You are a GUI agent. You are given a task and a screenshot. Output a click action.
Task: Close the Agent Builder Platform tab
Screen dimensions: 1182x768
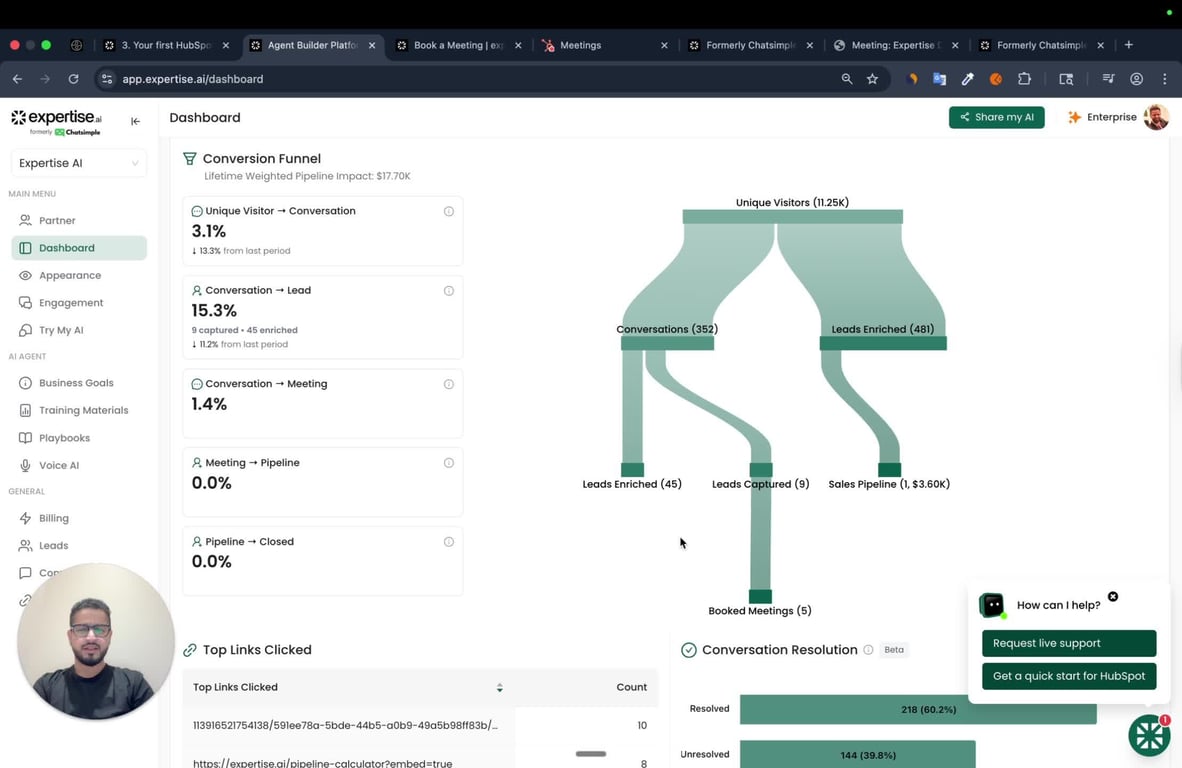pos(372,45)
